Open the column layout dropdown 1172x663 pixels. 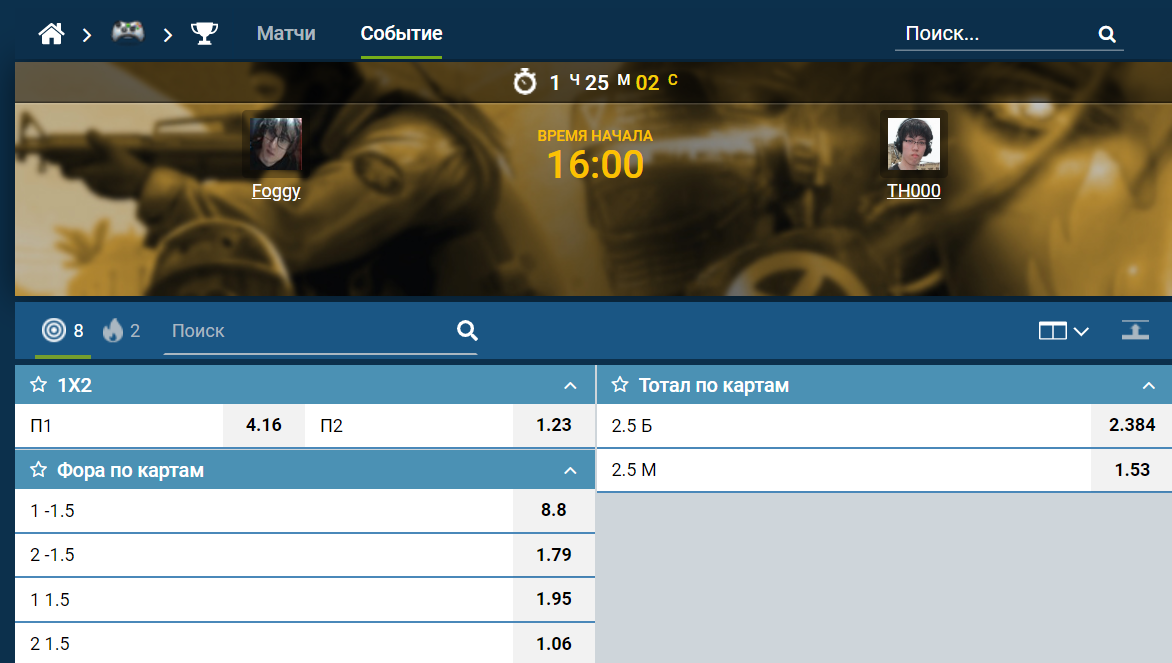click(x=1063, y=331)
